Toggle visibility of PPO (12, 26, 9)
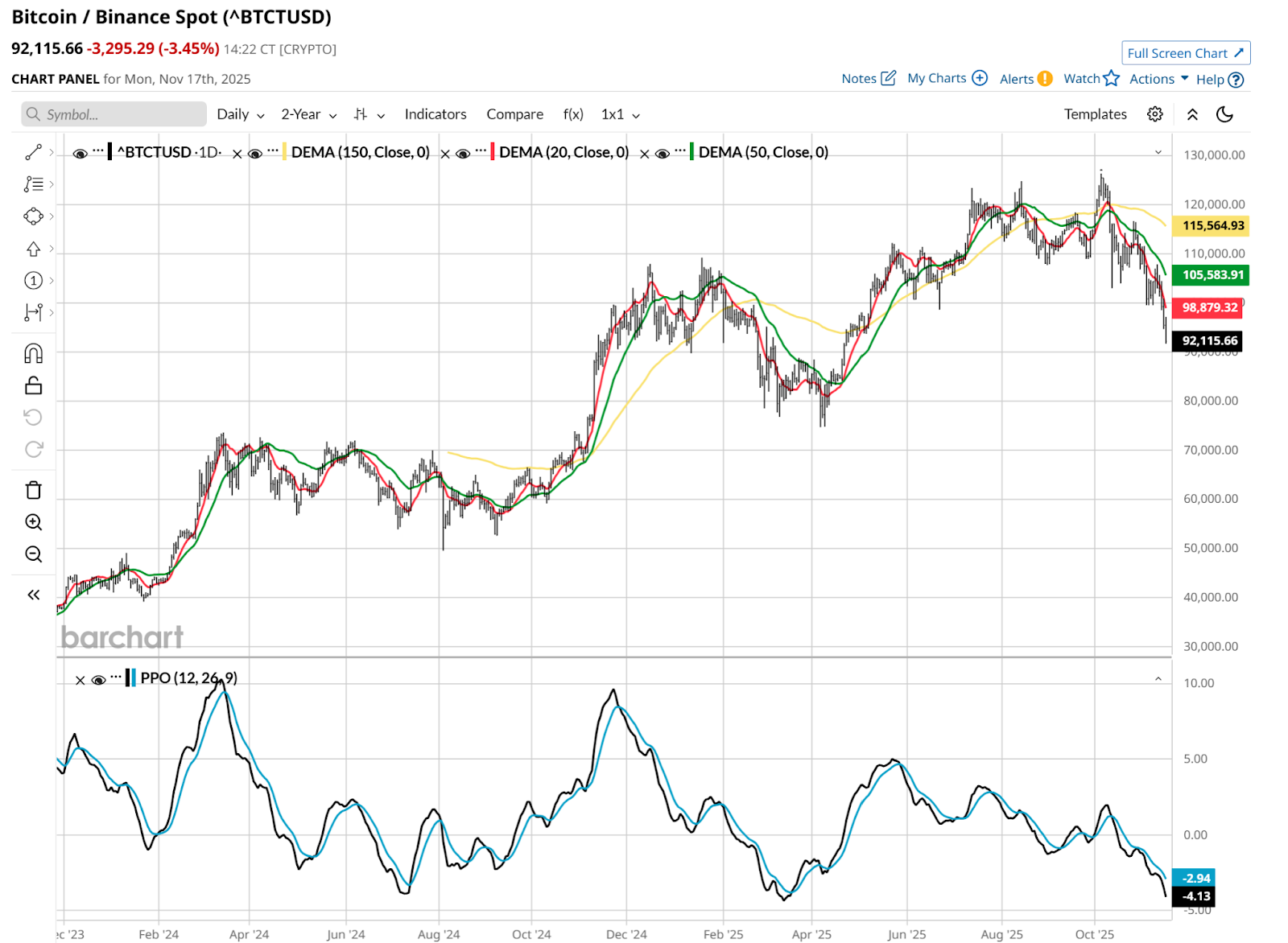Viewport: 1288px width, 943px height. click(x=99, y=679)
